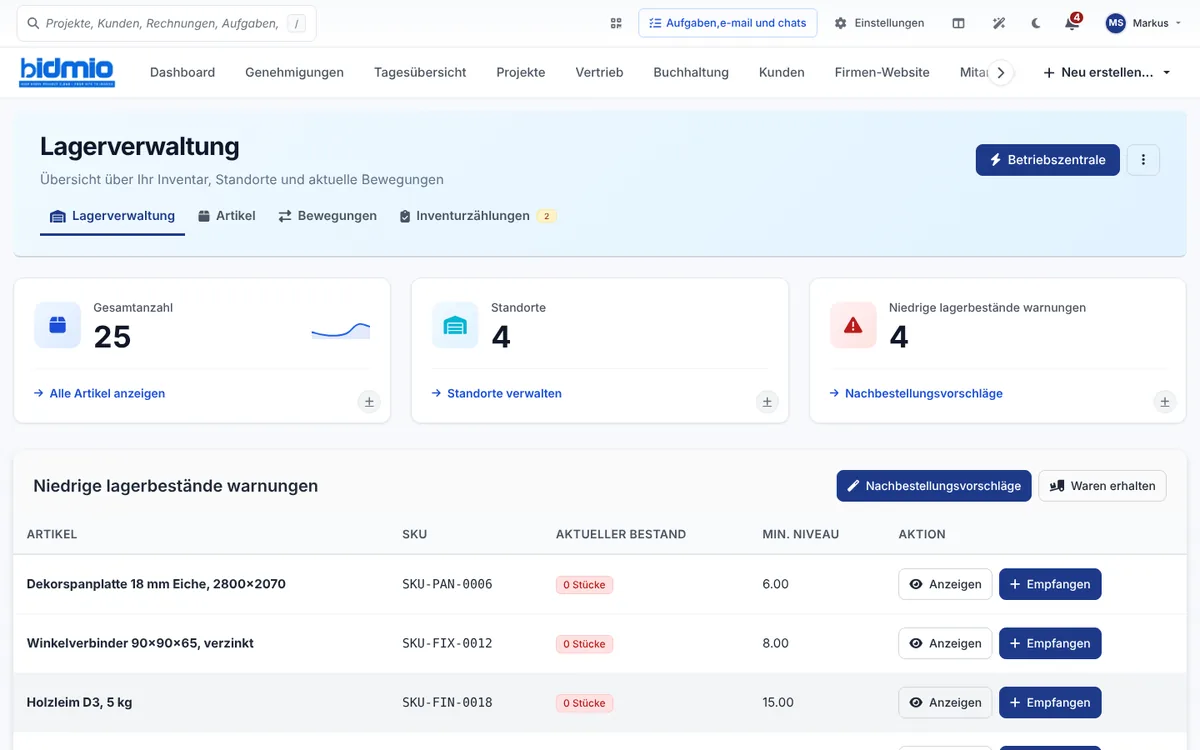Receive stock for Winkelverbinder 90×90×65
This screenshot has width=1200, height=750.
[1050, 643]
